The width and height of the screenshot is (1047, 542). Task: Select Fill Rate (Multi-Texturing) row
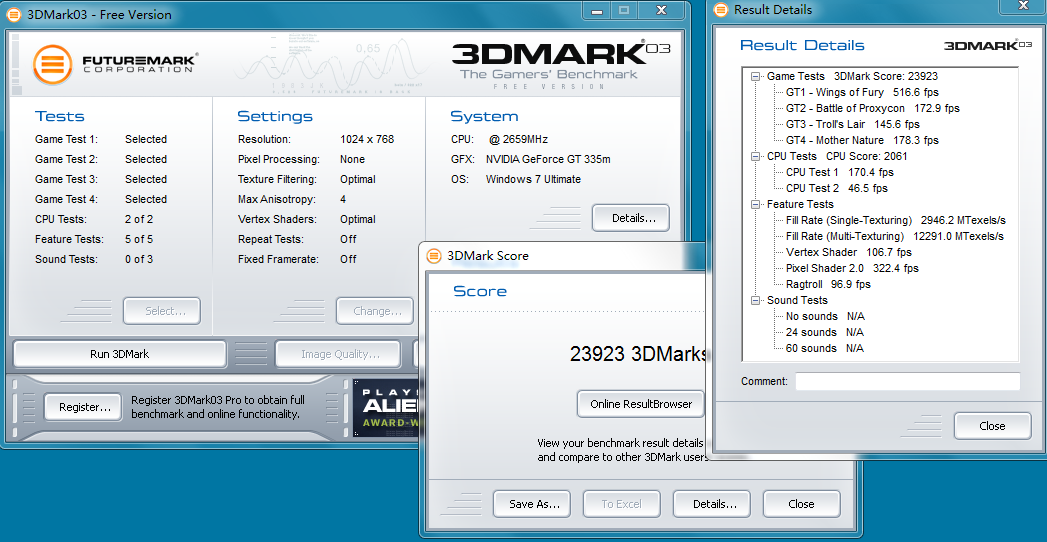pyautogui.click(x=895, y=236)
